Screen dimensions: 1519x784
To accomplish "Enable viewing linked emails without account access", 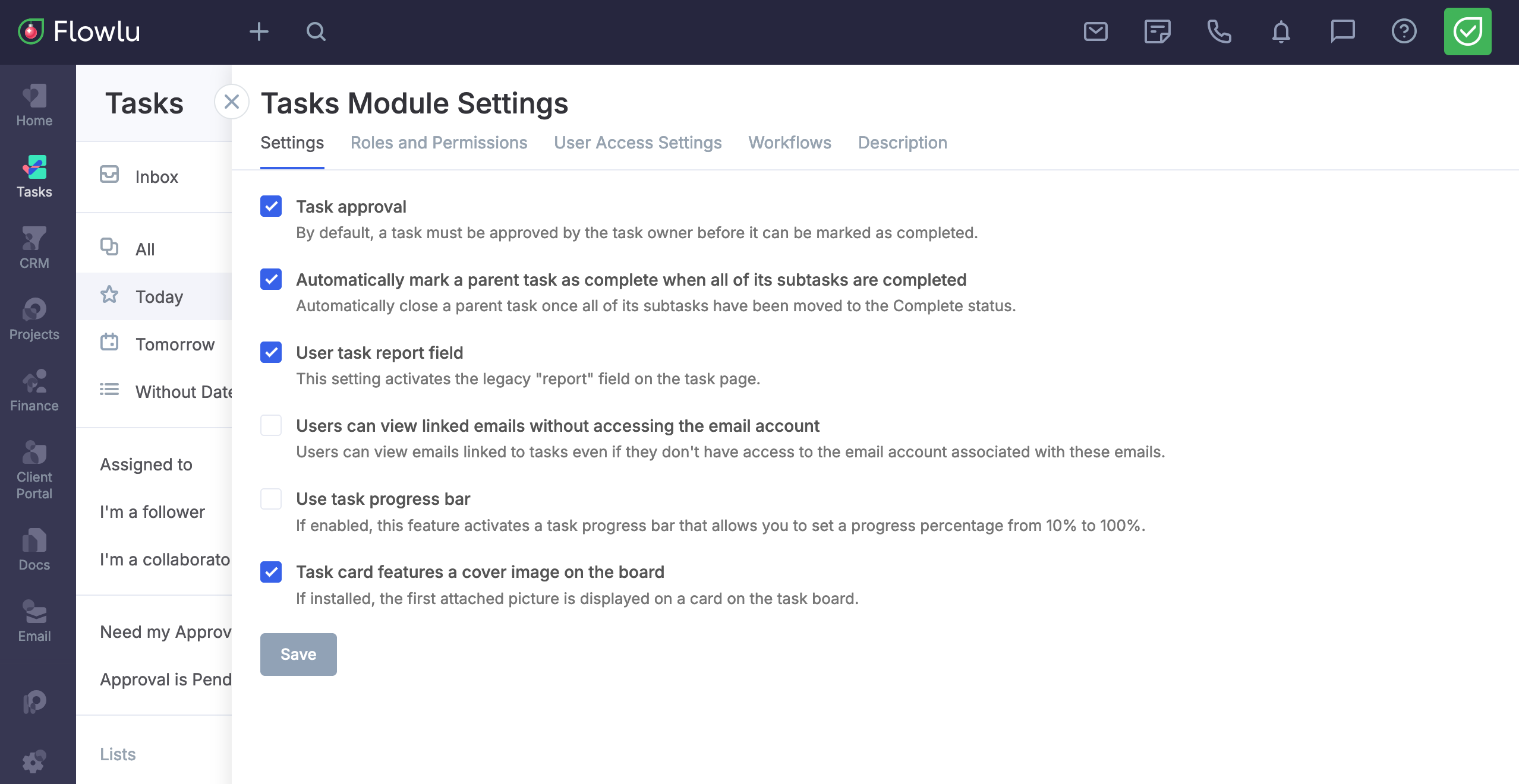I will point(271,425).
